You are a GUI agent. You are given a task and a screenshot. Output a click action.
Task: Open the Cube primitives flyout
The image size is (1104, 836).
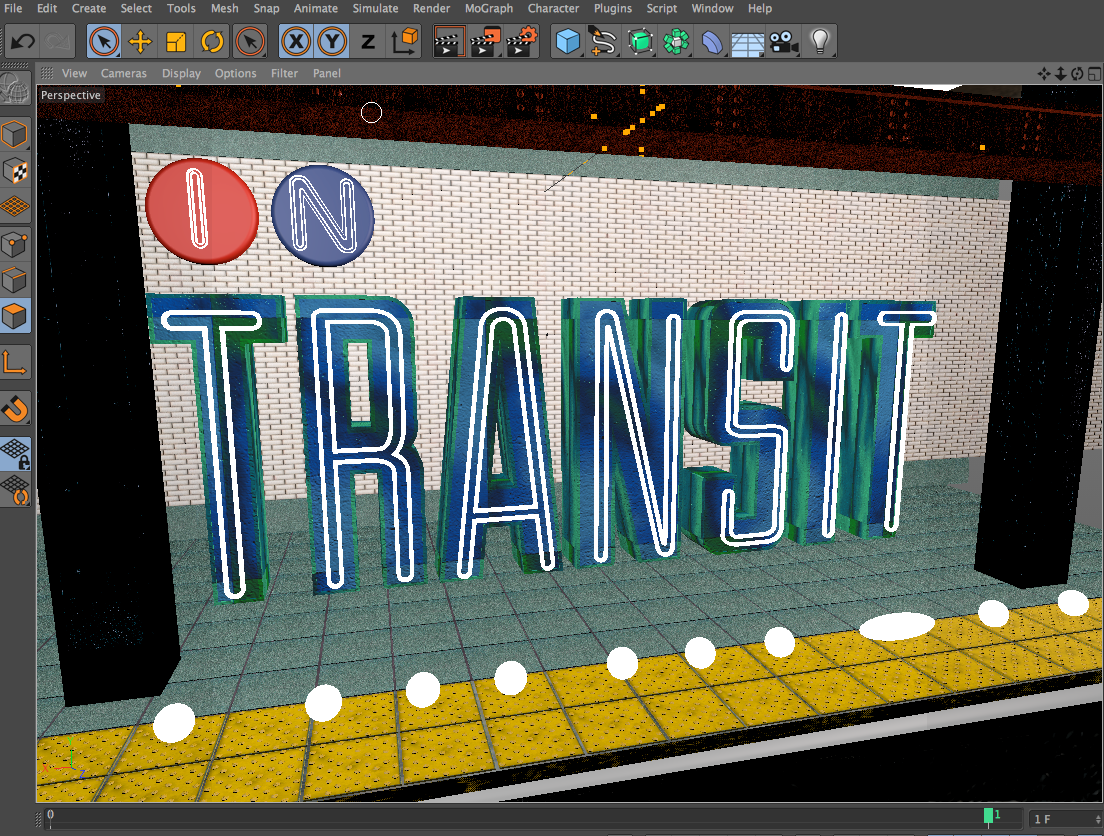[567, 42]
